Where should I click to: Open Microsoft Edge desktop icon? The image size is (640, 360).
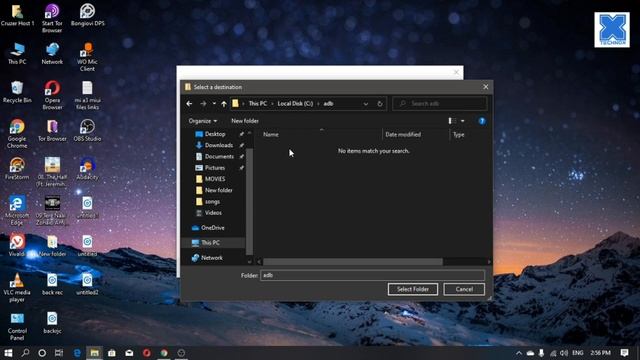click(x=17, y=211)
